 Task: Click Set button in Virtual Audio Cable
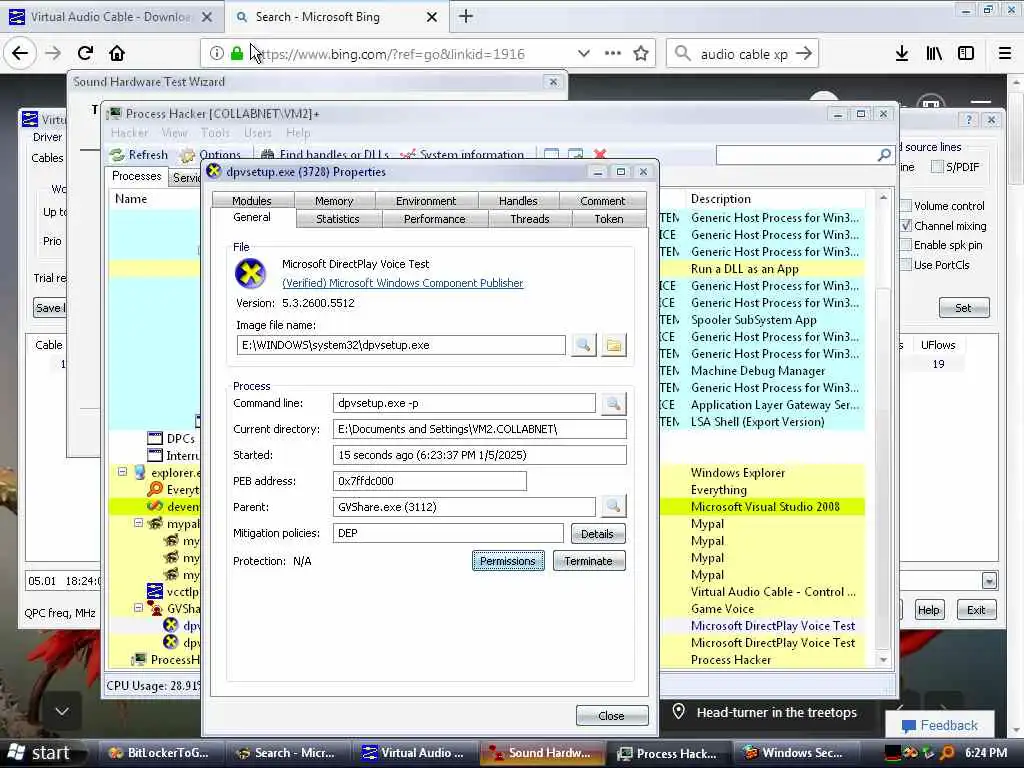point(963,308)
